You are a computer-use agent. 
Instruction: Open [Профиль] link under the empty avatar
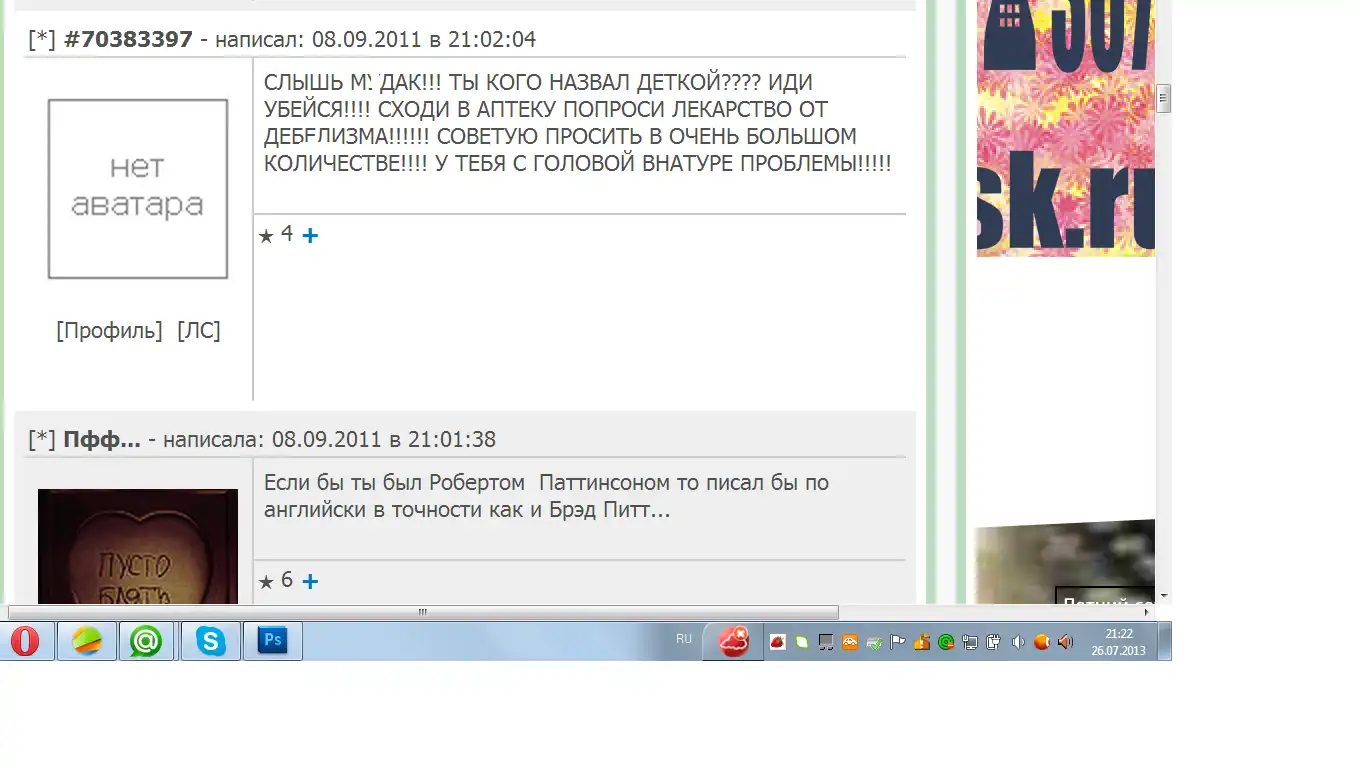pos(109,331)
